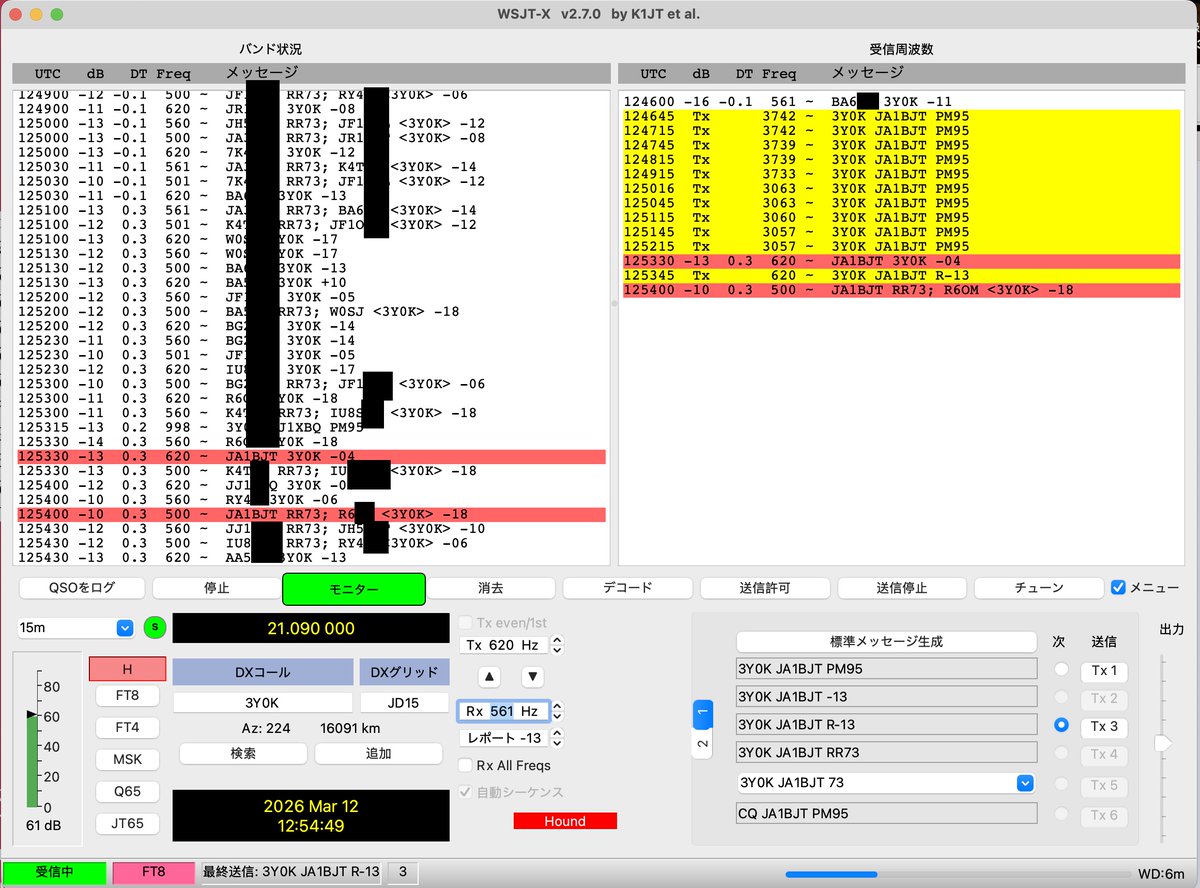The width and height of the screenshot is (1200, 888).
Task: Toggle the green モニター button
Action: (354, 589)
